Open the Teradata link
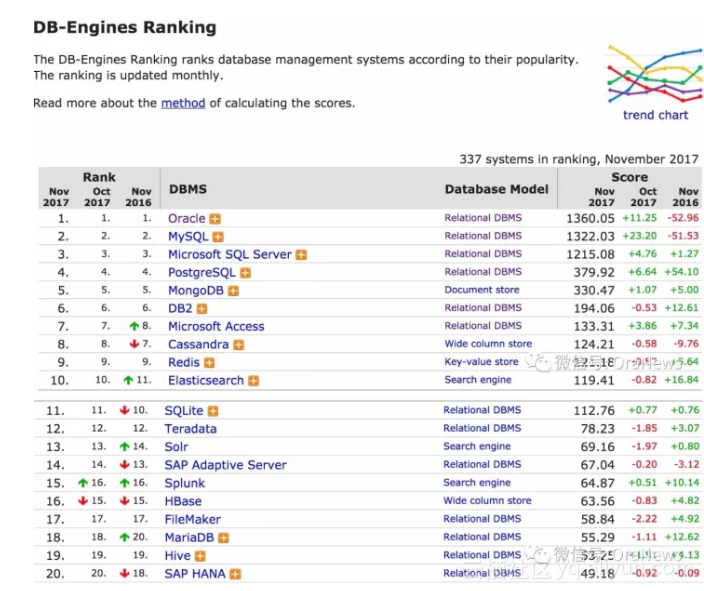The width and height of the screenshot is (704, 591). click(x=190, y=429)
